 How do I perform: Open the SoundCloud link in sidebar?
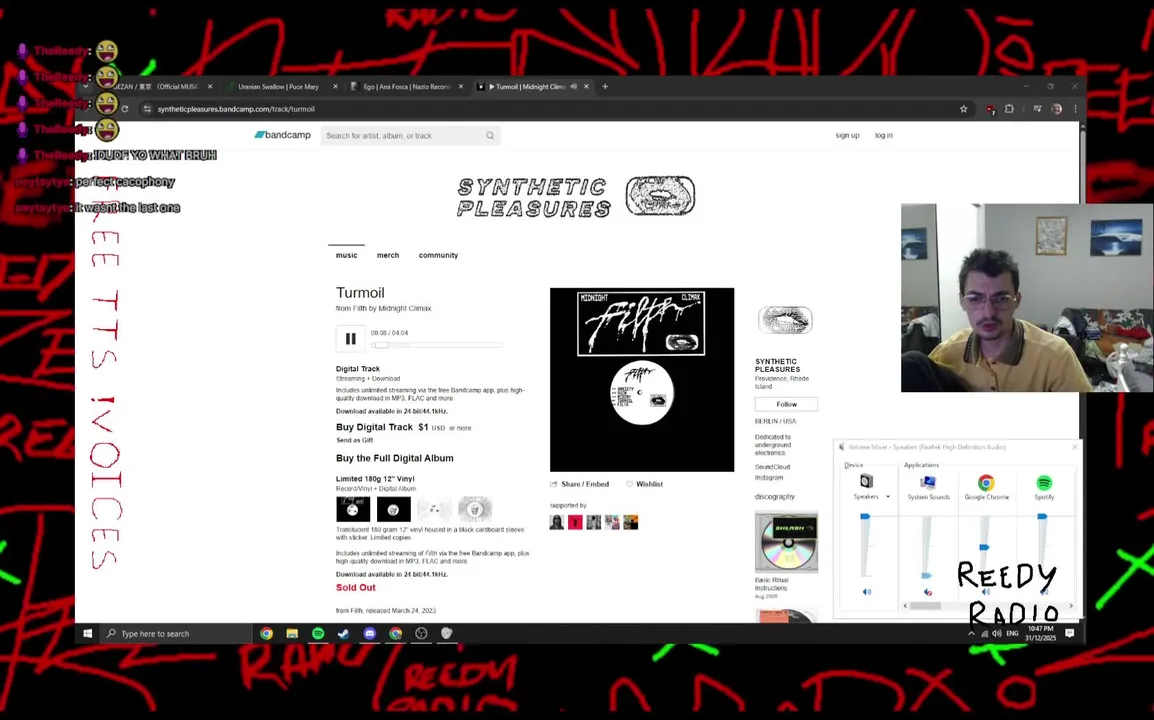point(772,467)
